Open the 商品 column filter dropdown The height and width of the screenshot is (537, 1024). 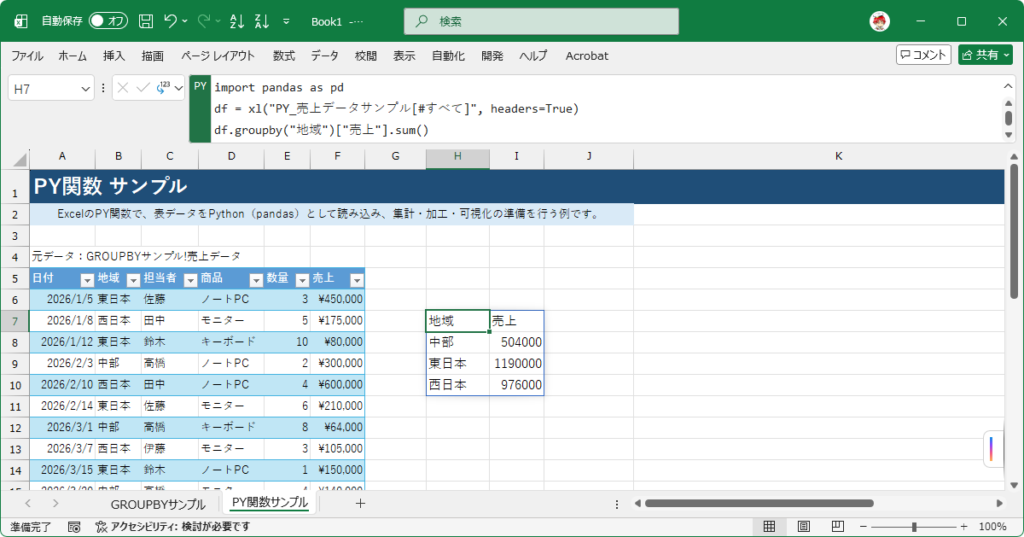point(256,280)
